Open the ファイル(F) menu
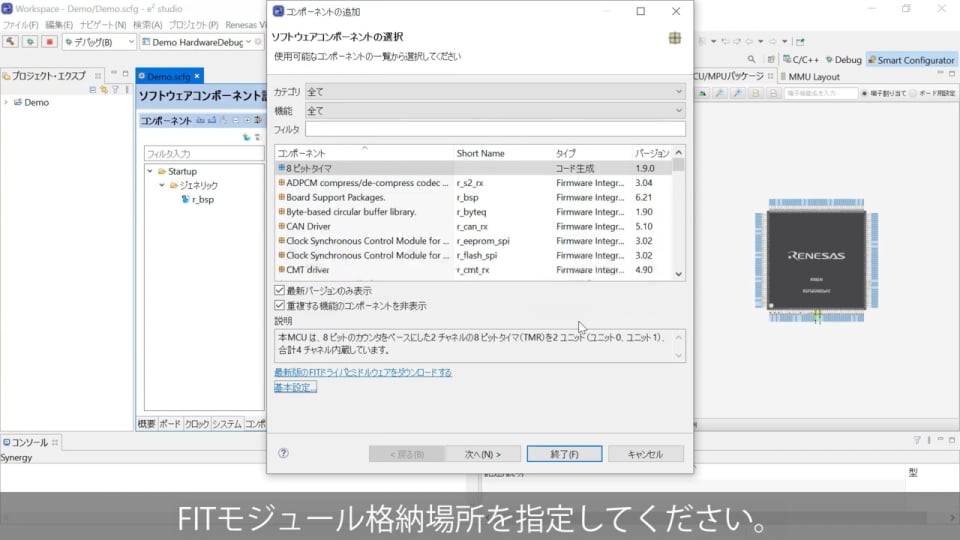The width and height of the screenshot is (960, 540). pyautogui.click(x=20, y=25)
